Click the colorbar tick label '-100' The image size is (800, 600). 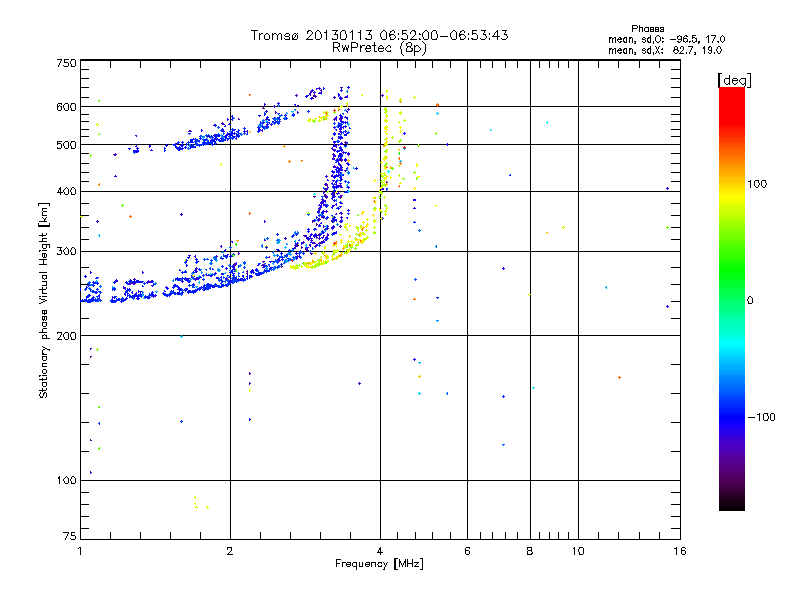coord(762,417)
